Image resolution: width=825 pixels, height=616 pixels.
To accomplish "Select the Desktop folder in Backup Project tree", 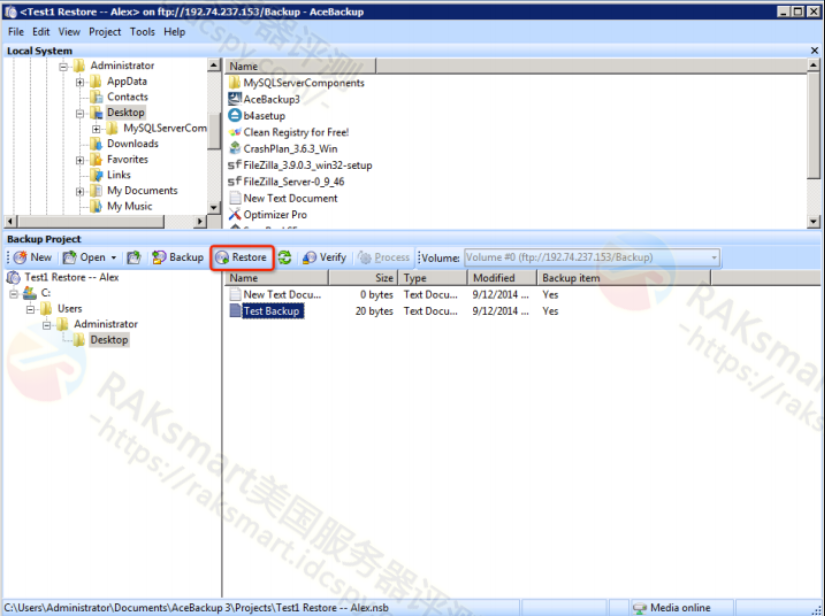I will pyautogui.click(x=109, y=340).
